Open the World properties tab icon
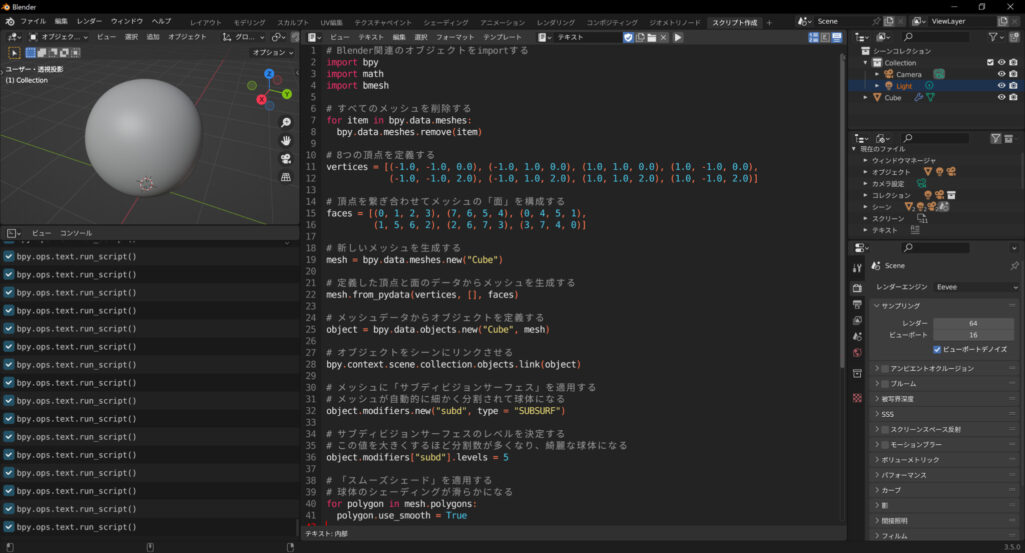 pyautogui.click(x=857, y=353)
